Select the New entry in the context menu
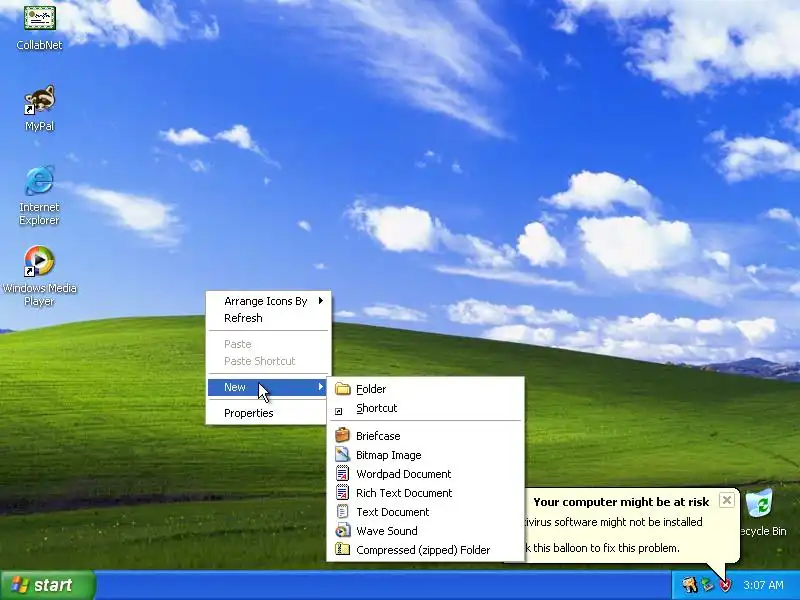 tap(268, 387)
